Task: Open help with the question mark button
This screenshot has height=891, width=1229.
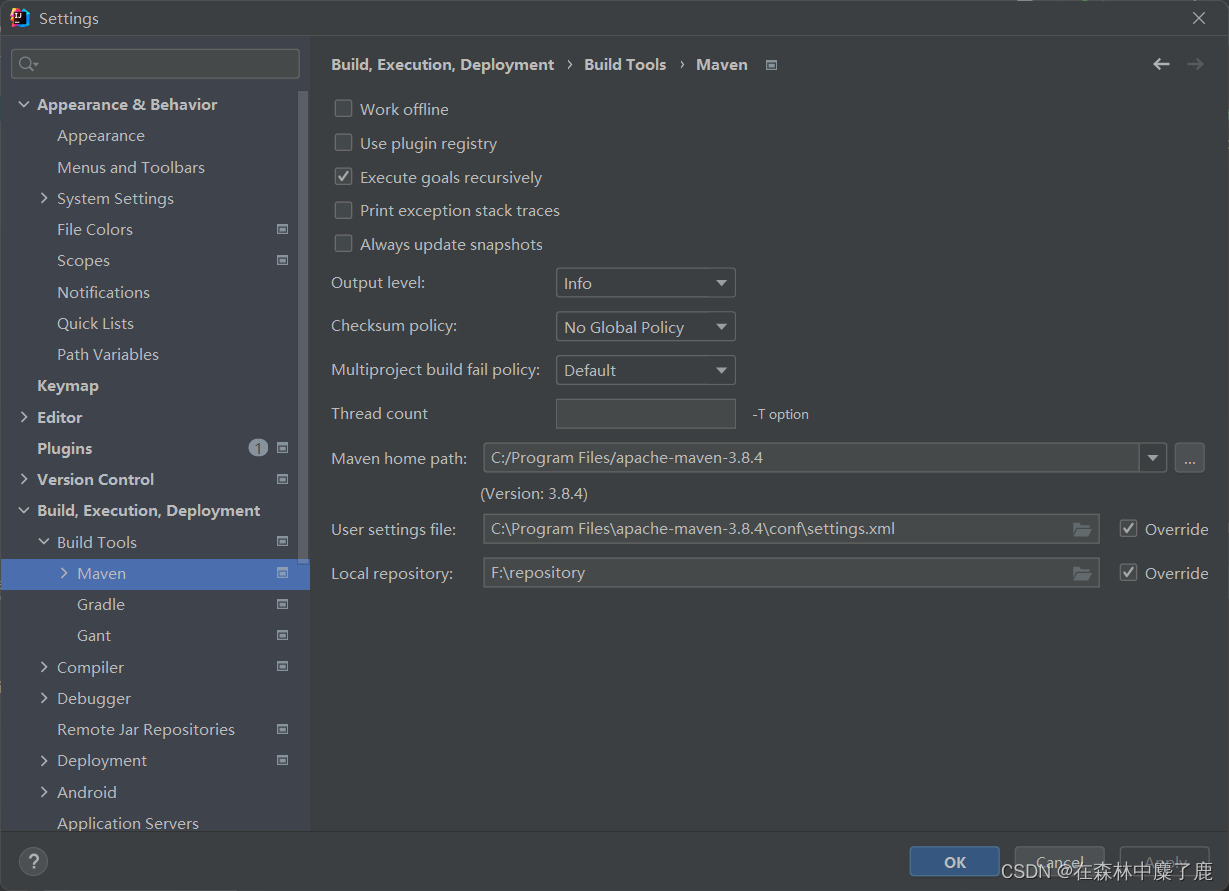Action: (x=33, y=861)
